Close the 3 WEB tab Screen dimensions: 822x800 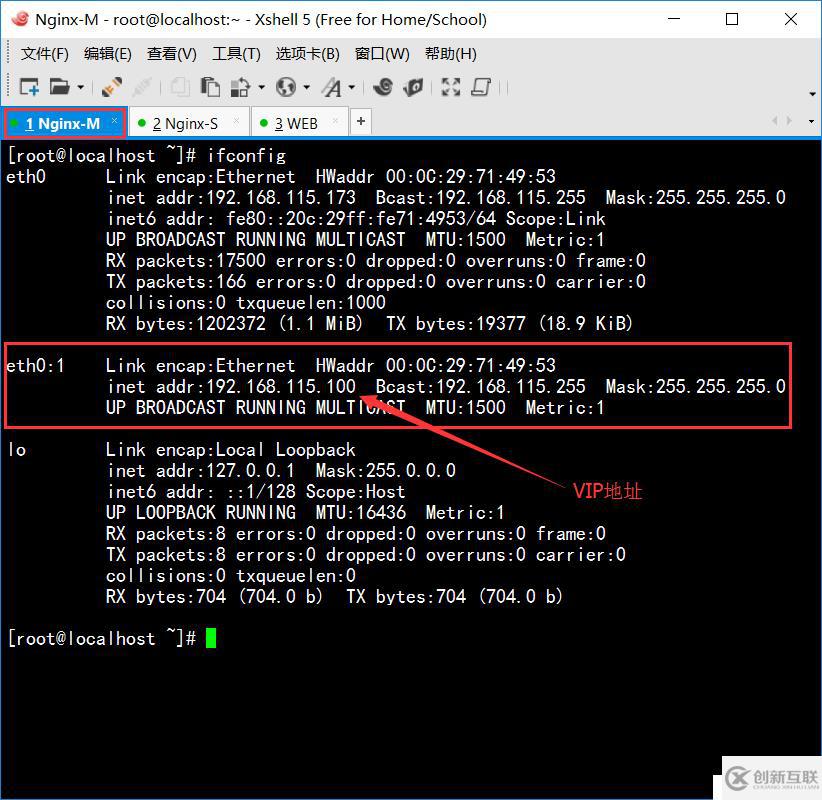333,121
